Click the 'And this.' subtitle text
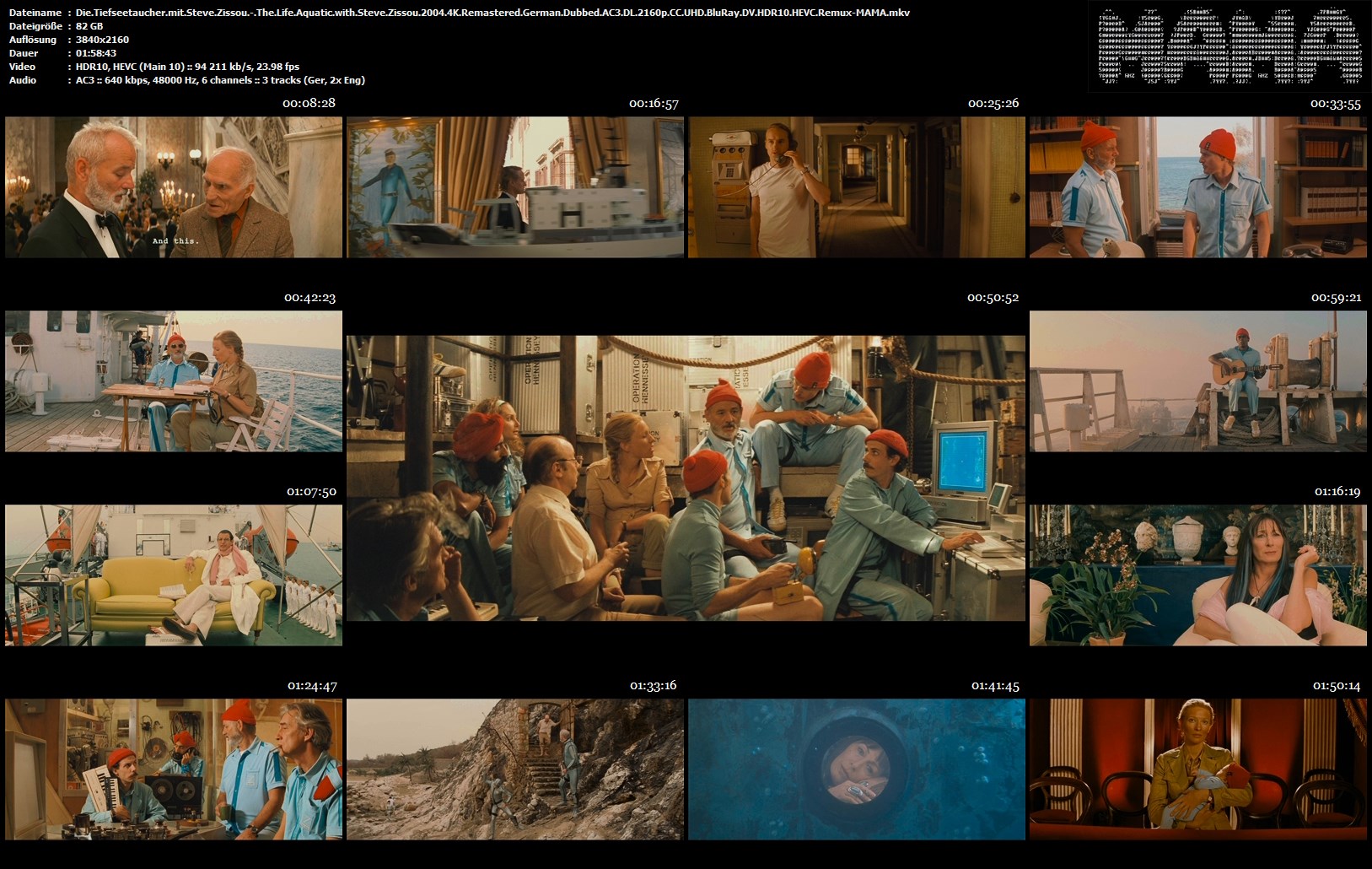Image resolution: width=1372 pixels, height=869 pixels. (175, 241)
